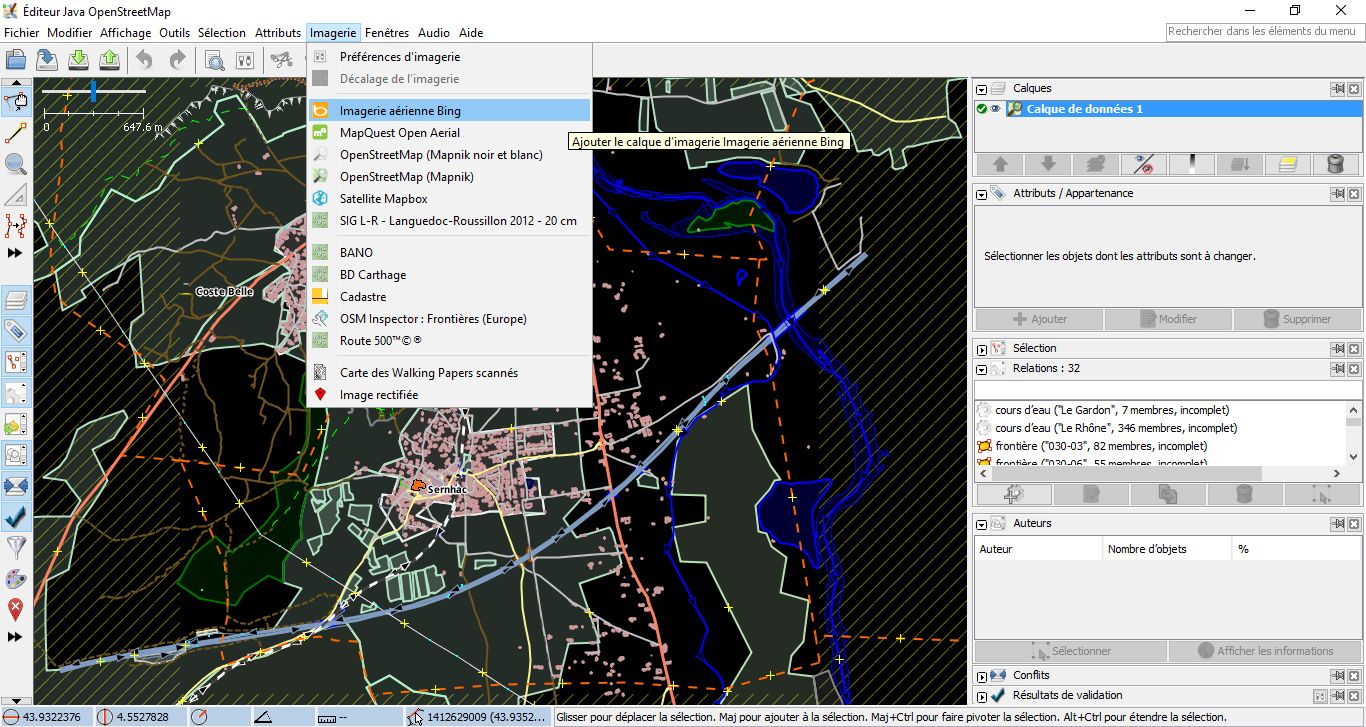The width and height of the screenshot is (1366, 727).
Task: Collapse the Calques panel arrow
Action: coord(982,89)
